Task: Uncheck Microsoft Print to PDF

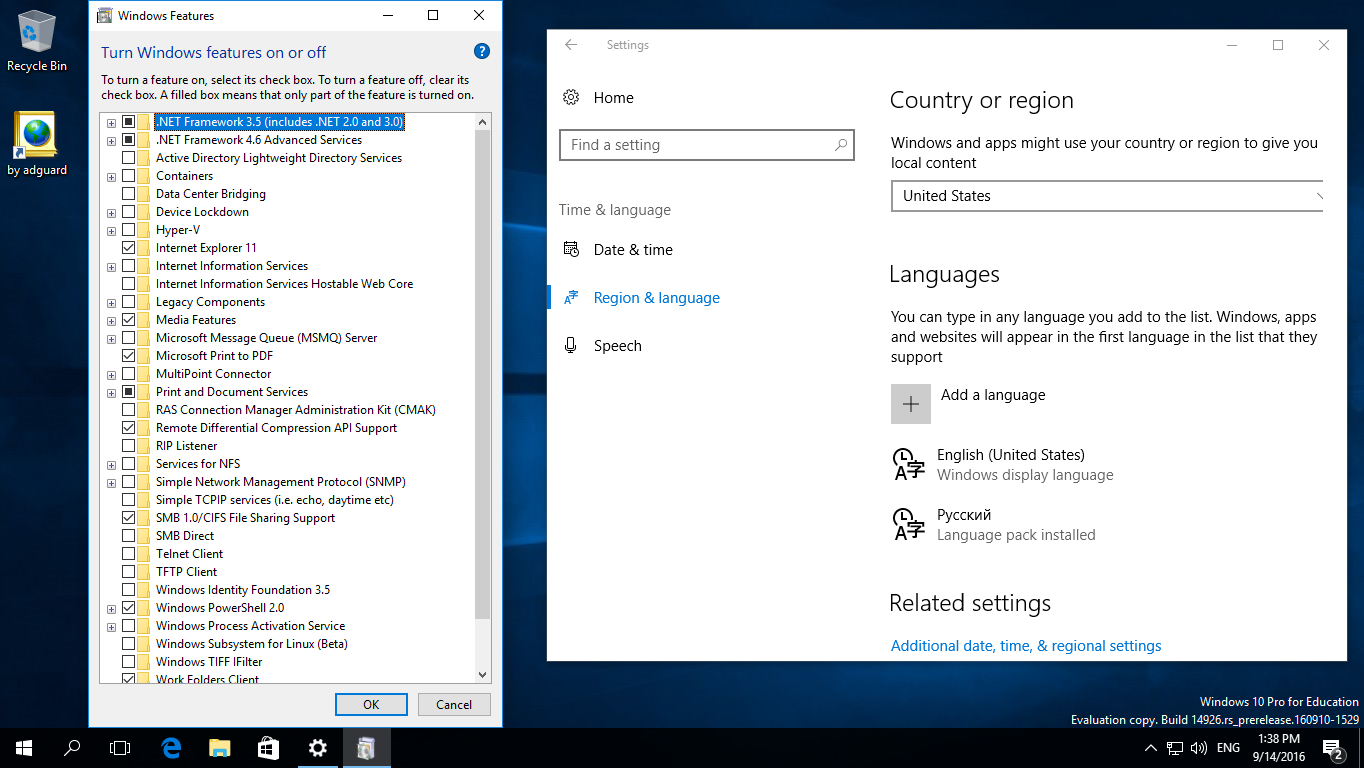Action: (x=129, y=355)
